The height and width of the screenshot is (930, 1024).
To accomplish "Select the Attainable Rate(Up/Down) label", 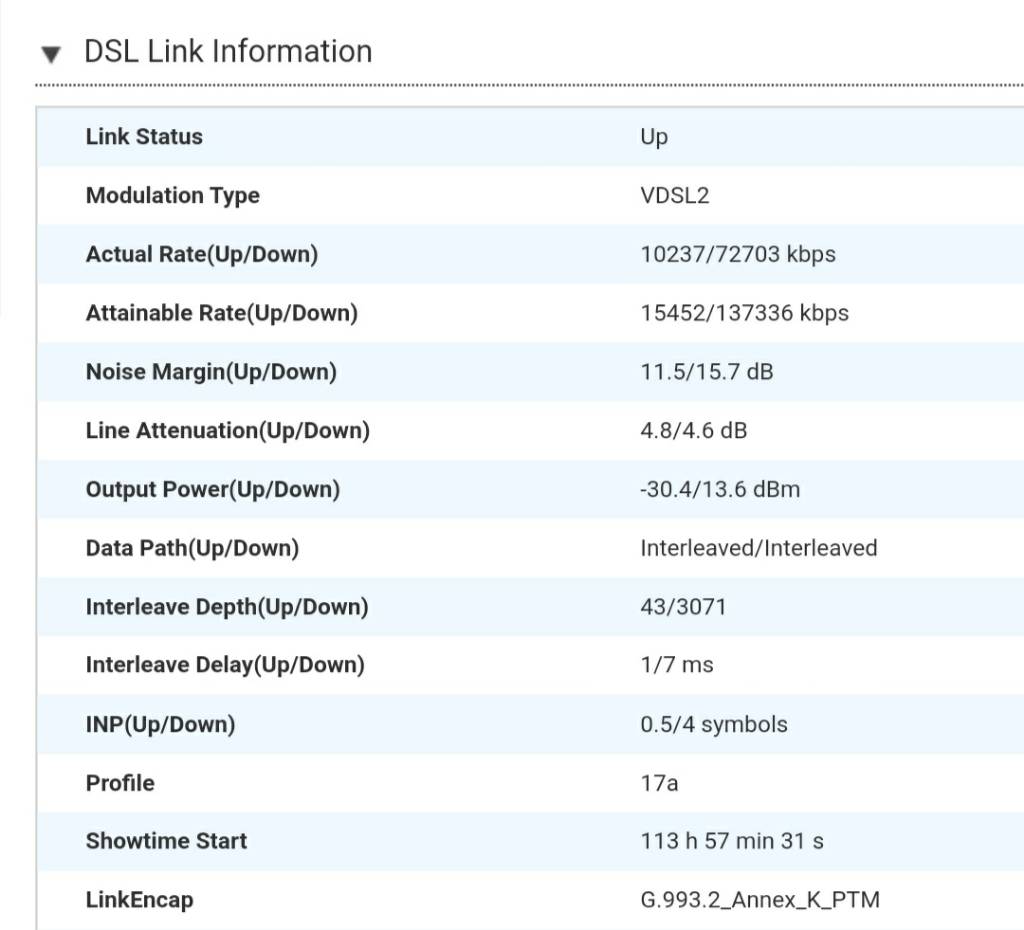I will coord(221,314).
